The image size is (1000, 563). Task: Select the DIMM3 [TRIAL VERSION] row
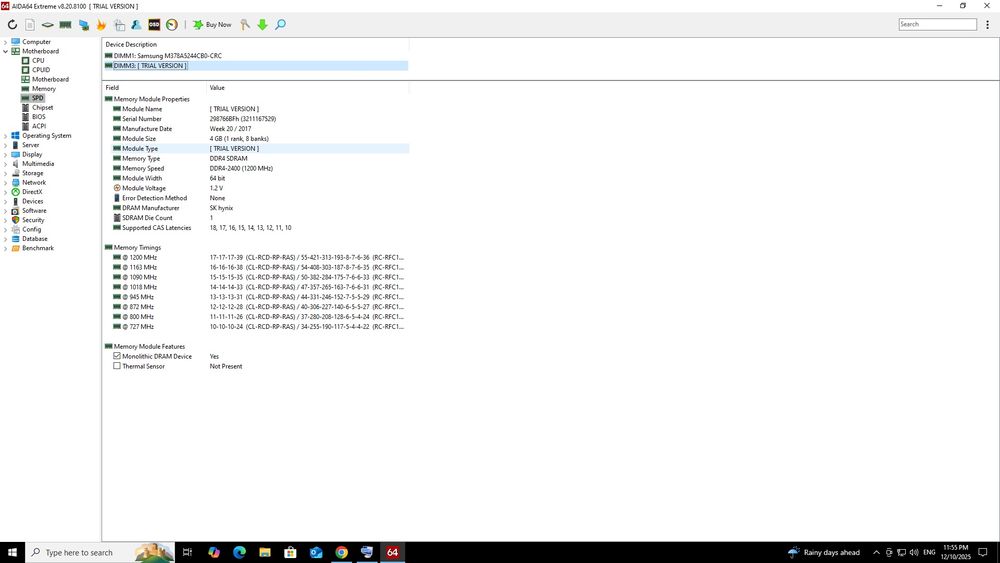(x=256, y=66)
